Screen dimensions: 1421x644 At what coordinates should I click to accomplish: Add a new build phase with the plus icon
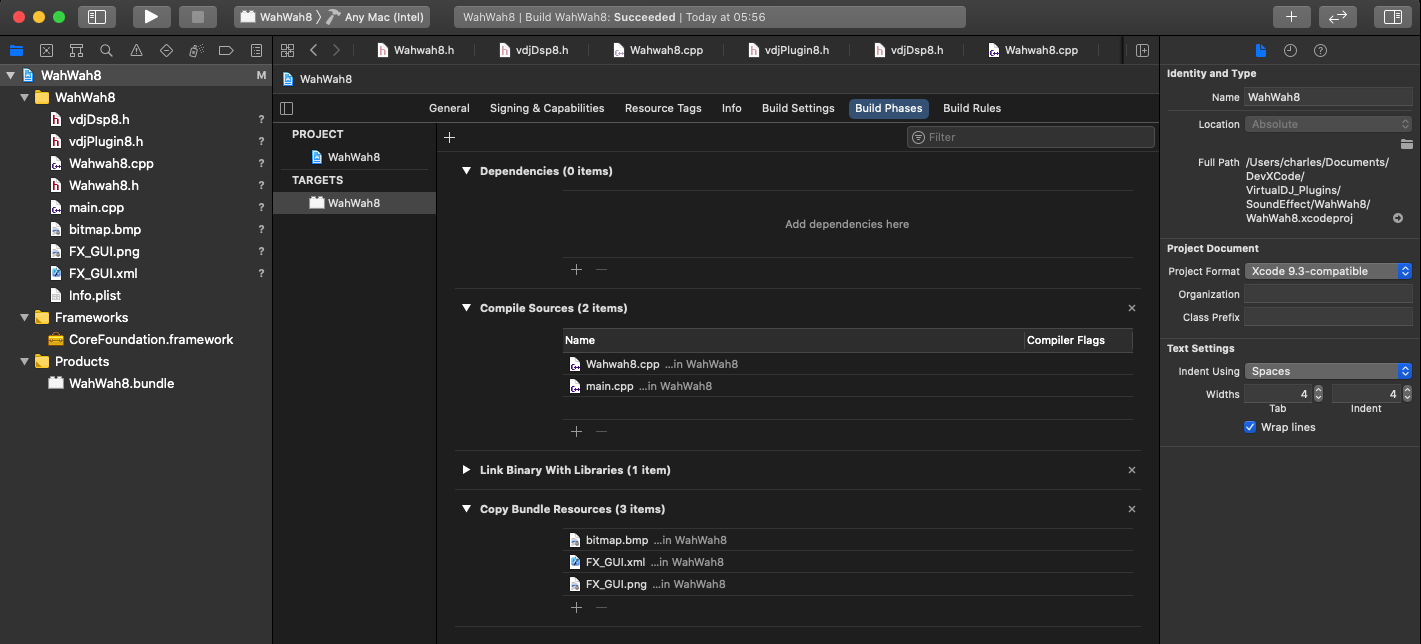(x=449, y=137)
